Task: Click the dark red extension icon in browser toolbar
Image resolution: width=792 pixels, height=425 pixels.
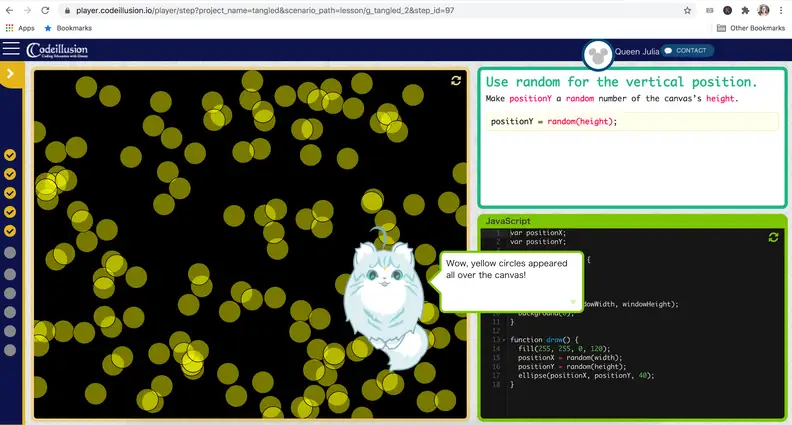Action: click(x=727, y=10)
